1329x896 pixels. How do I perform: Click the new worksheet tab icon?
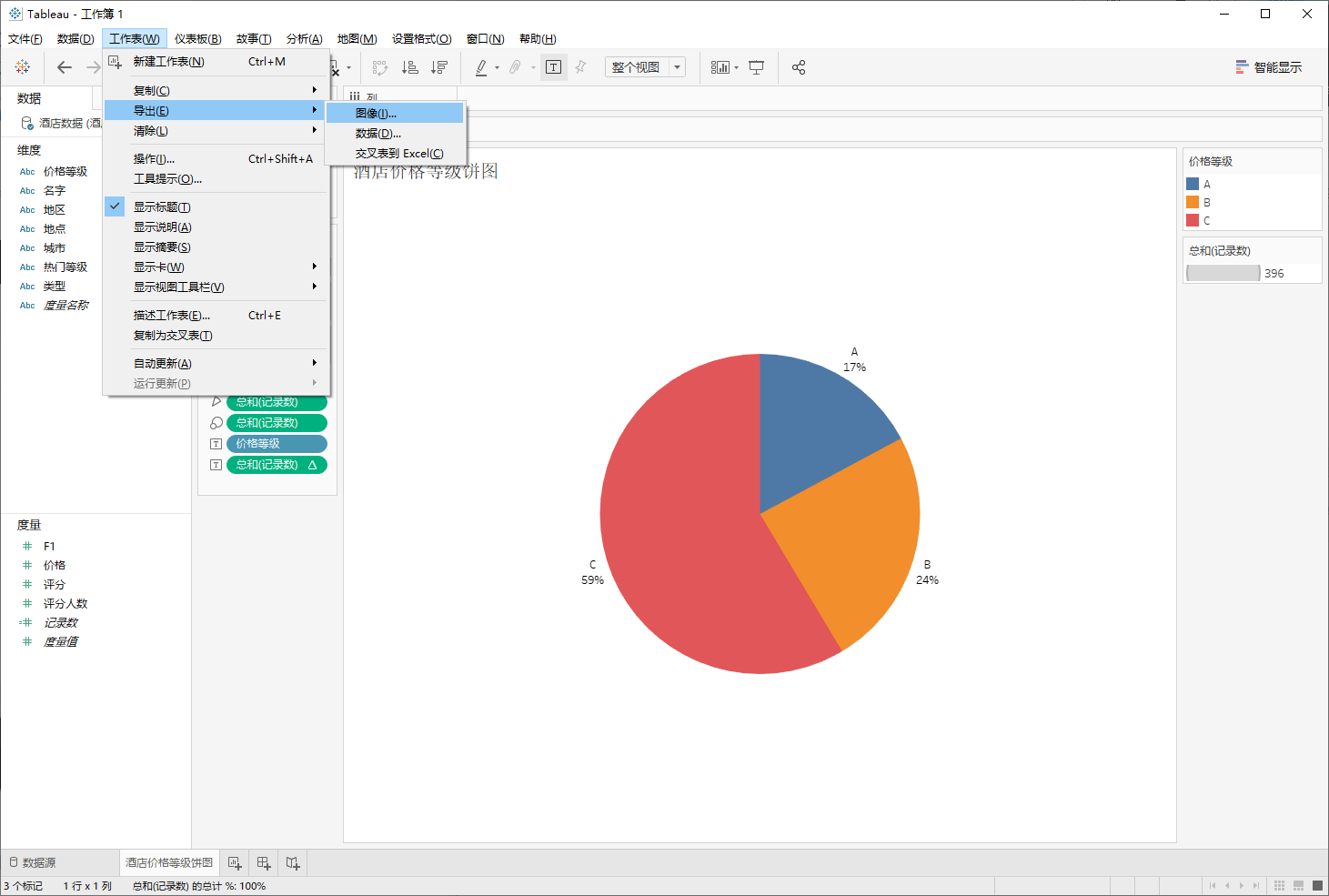(x=235, y=862)
